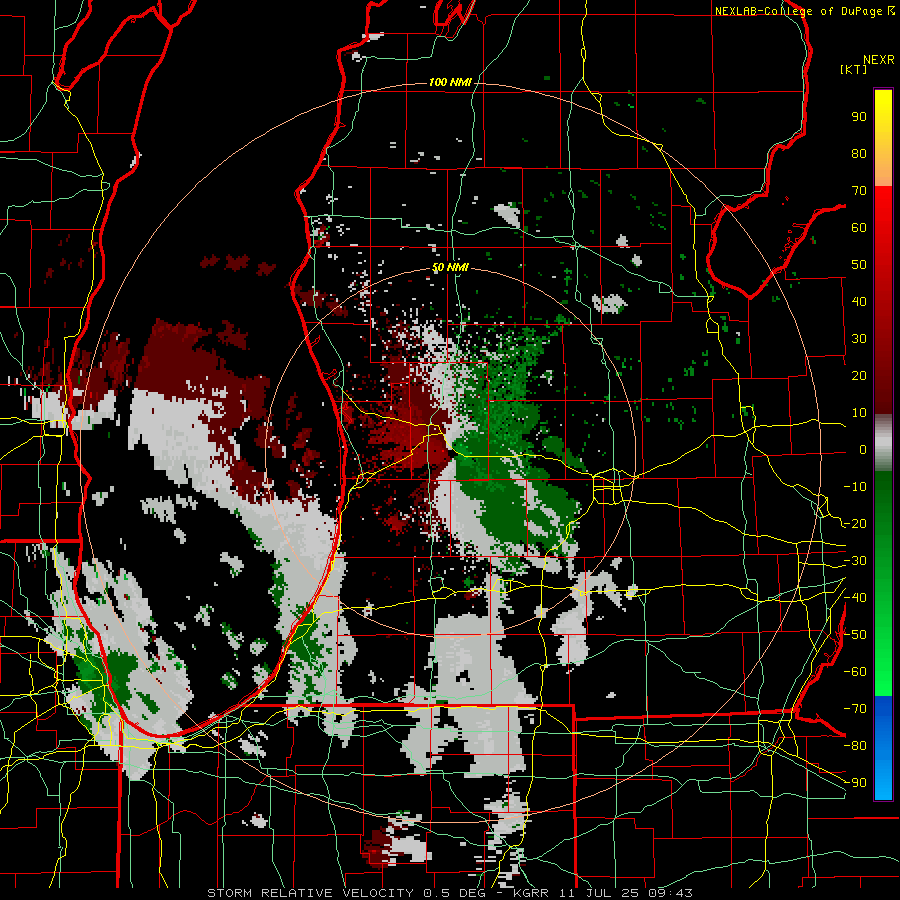Click the -30 knot scale label

855,561
